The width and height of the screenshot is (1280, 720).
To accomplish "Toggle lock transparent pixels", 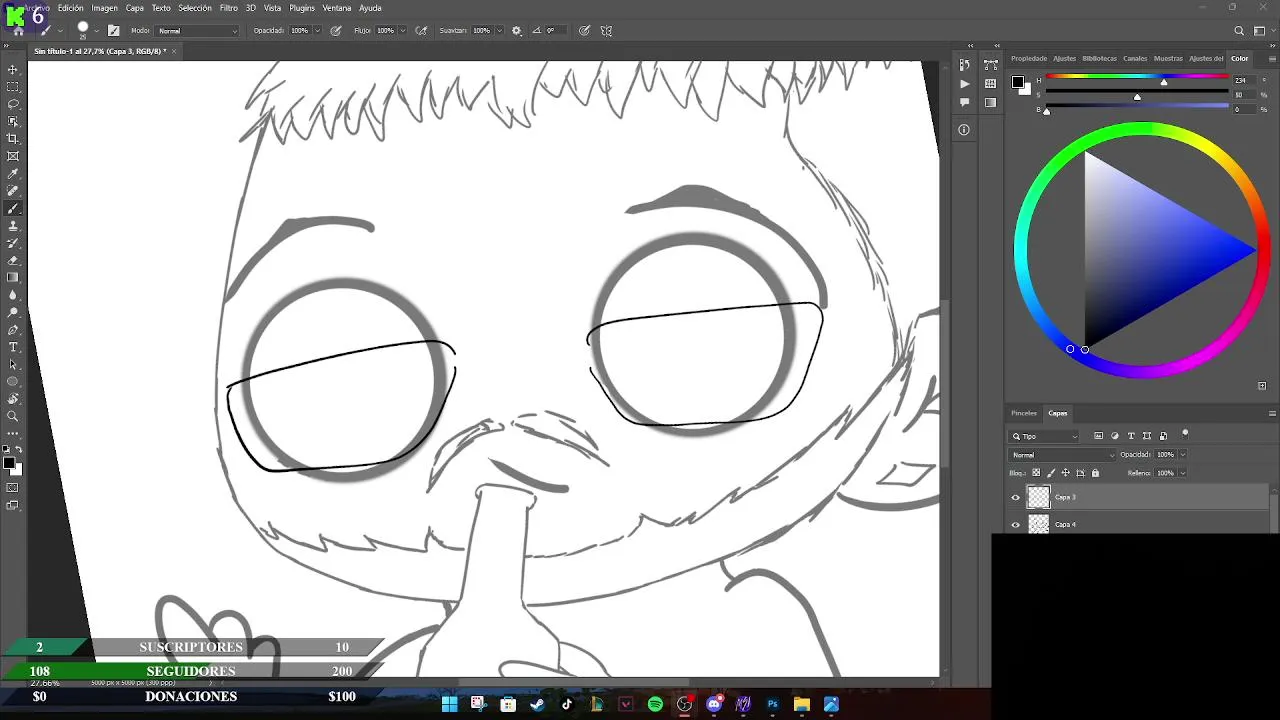I will tap(1036, 473).
